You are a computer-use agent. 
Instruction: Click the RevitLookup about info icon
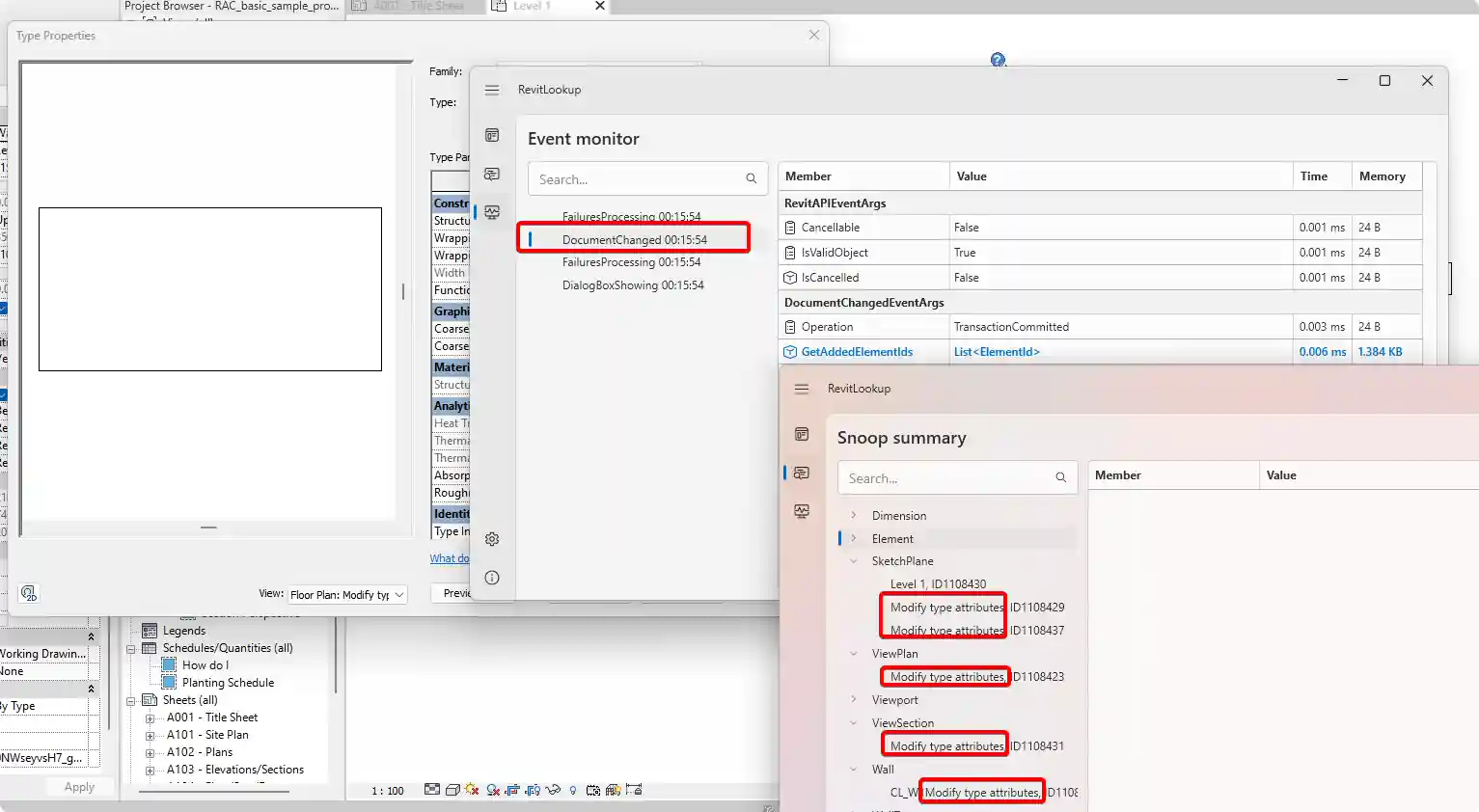coord(492,578)
